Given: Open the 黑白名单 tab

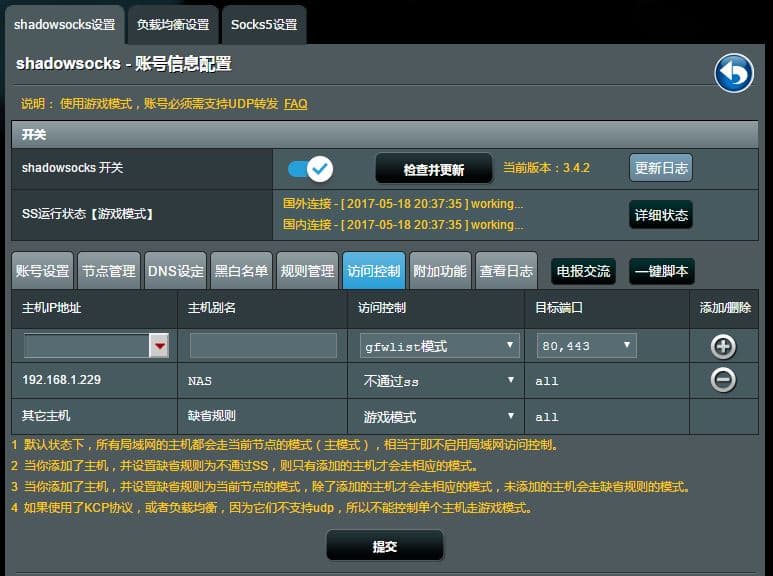Looking at the screenshot, I should [241, 271].
